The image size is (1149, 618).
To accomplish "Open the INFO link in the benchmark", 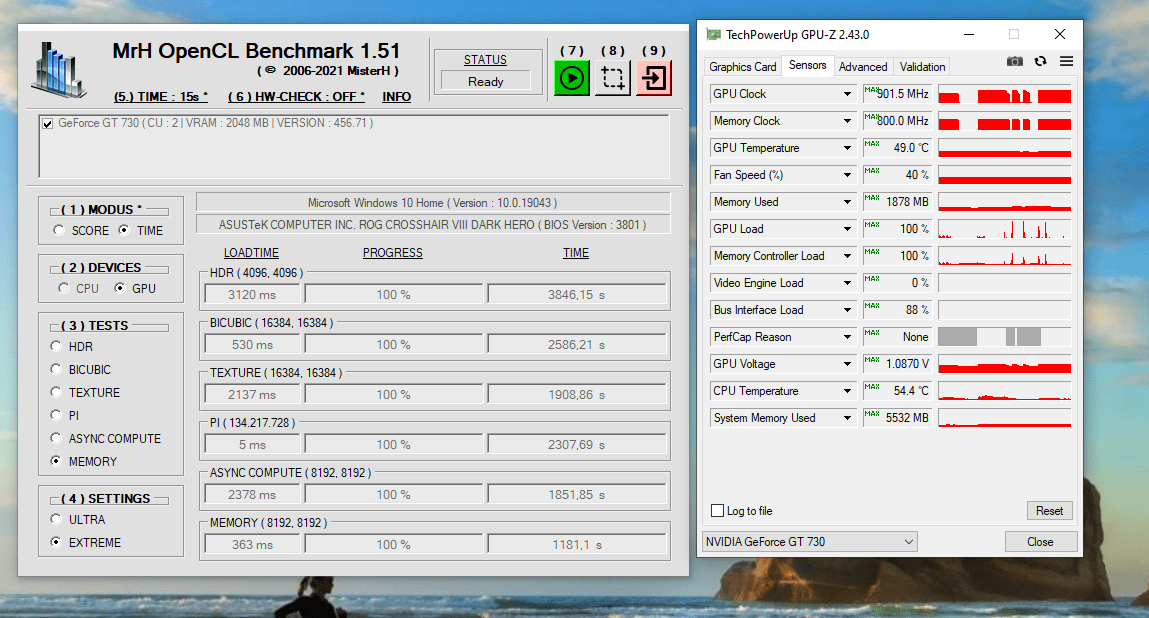I will point(396,97).
